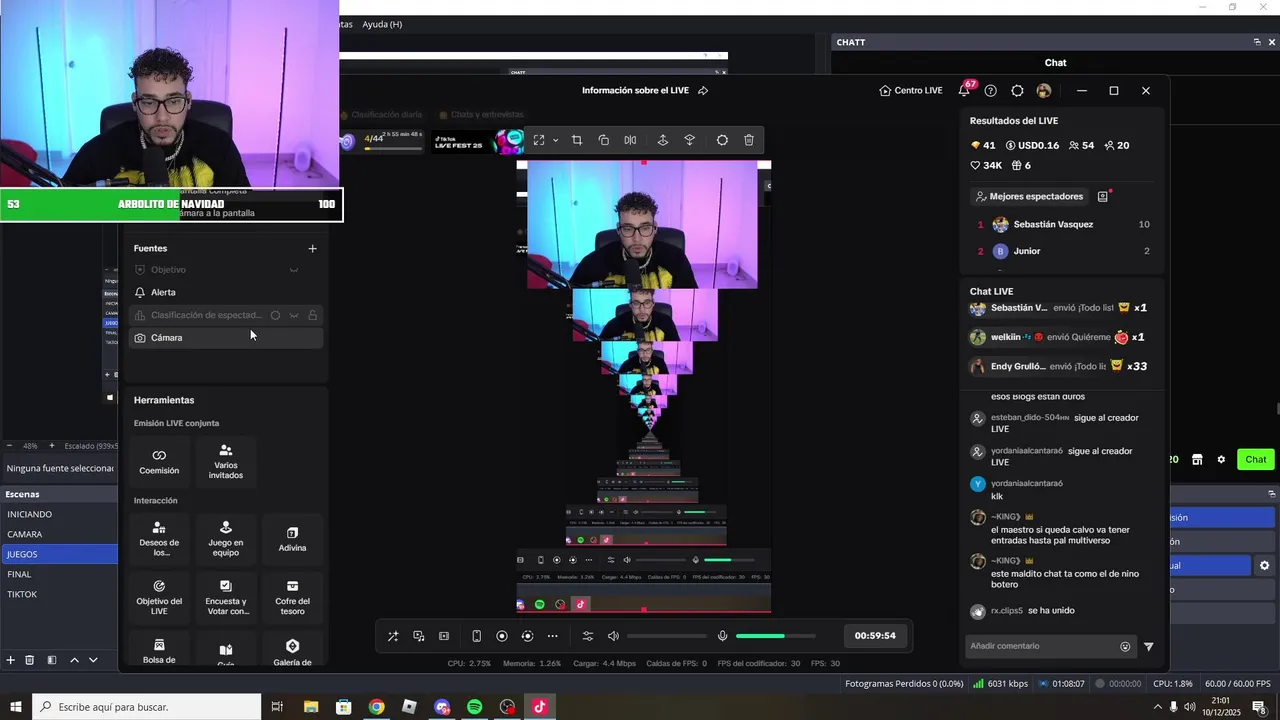Viewport: 1280px width, 720px height.
Task: Open the audio mixer settings icon
Action: [588, 636]
